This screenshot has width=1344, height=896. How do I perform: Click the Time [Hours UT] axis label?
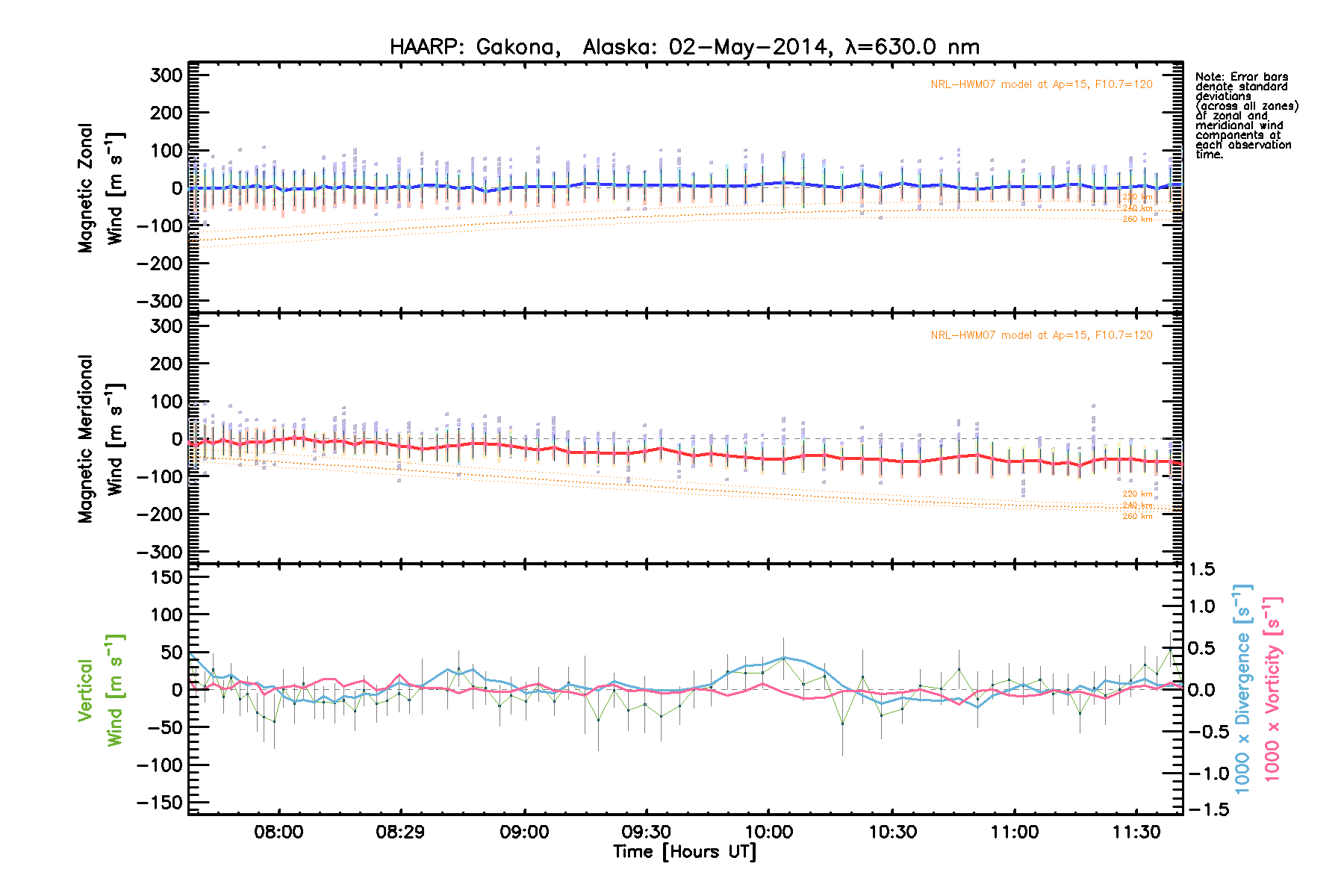click(x=684, y=852)
